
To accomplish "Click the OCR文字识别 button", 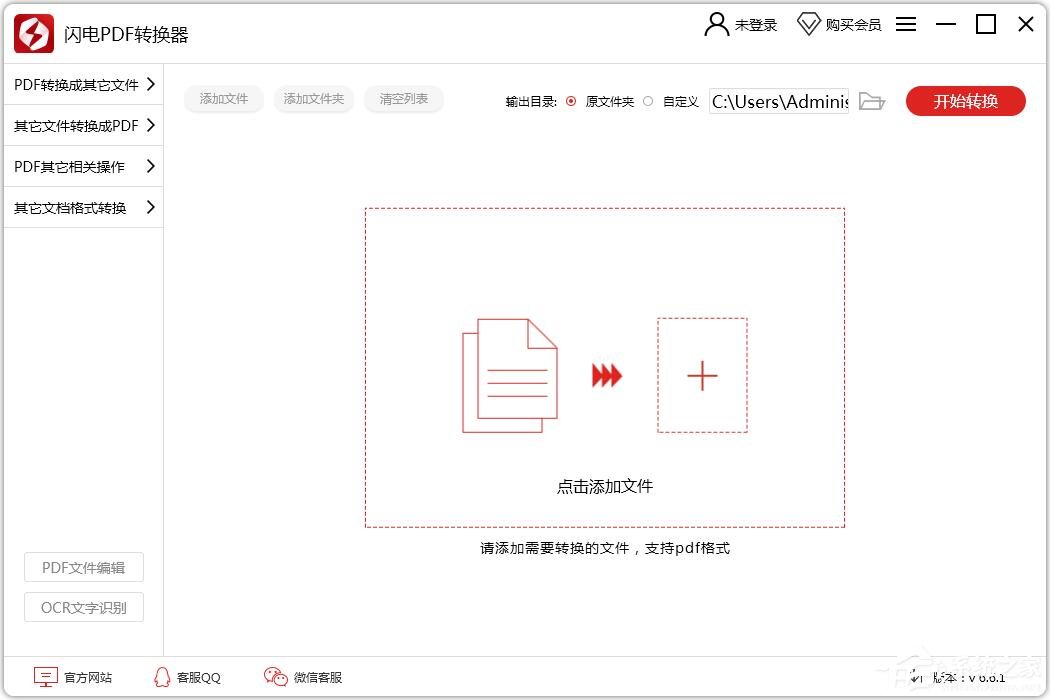I will click(x=83, y=607).
